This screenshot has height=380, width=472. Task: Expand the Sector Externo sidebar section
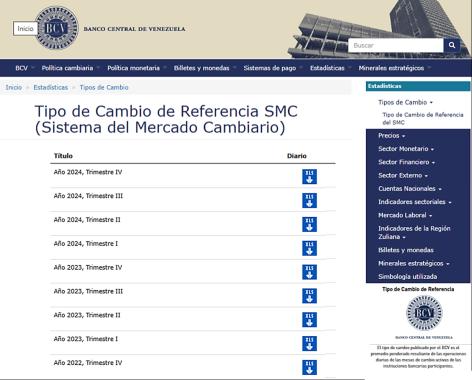[x=403, y=175]
